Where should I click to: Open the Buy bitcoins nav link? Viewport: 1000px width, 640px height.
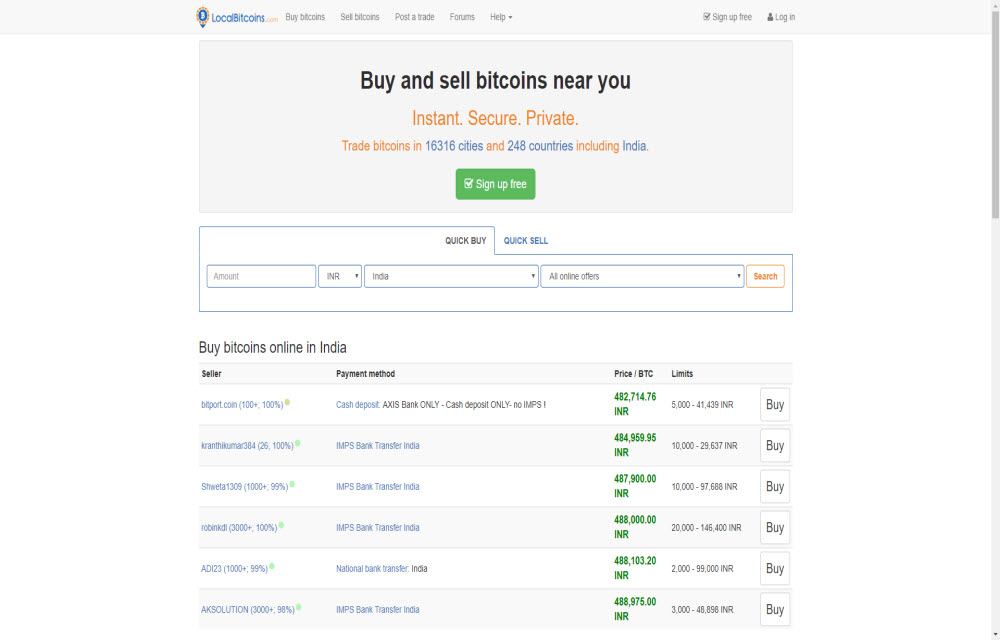tap(305, 17)
